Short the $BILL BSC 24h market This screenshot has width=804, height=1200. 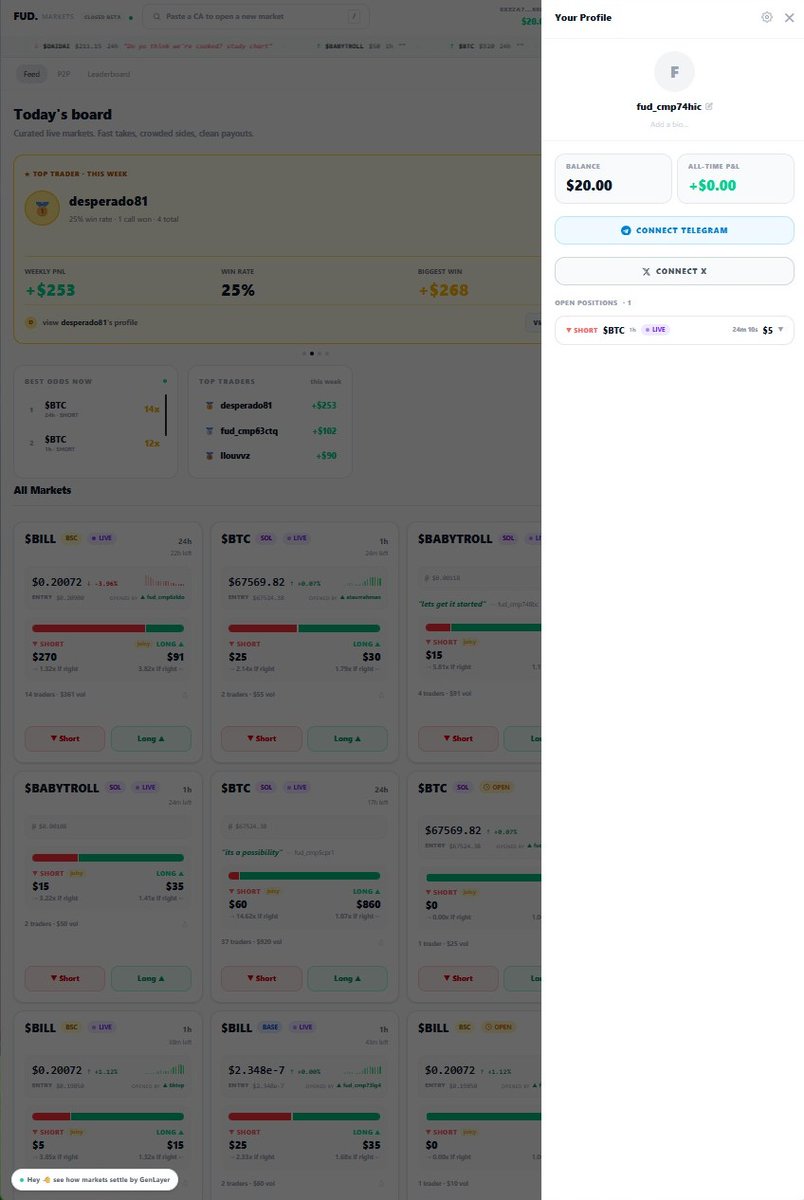pos(65,738)
